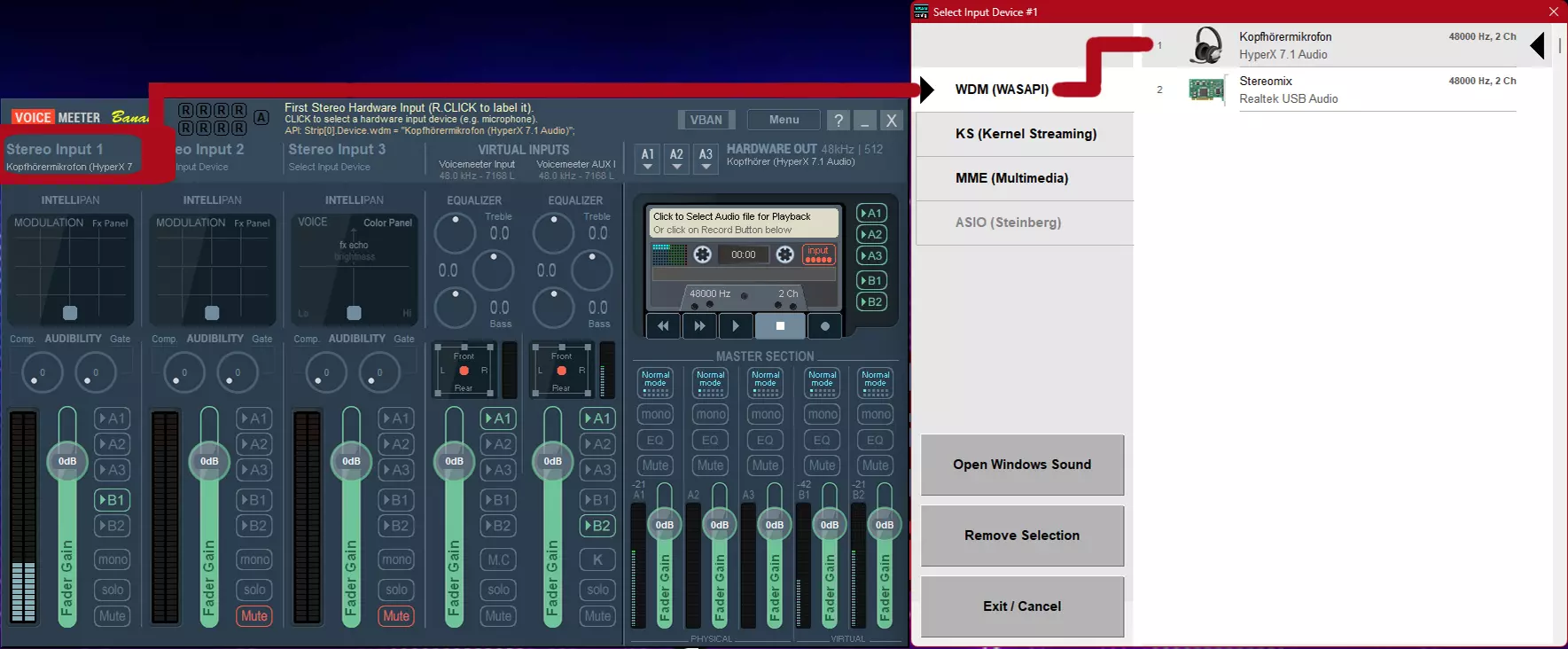
Task: Click the Stereomix sound card icon
Action: pyautogui.click(x=1206, y=90)
